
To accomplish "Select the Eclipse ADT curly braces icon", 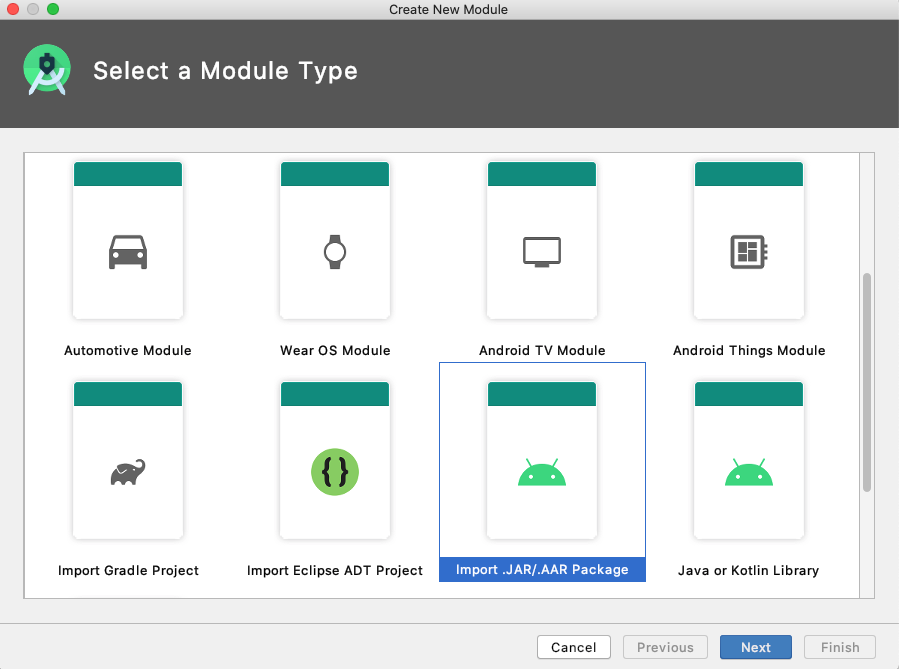I will pyautogui.click(x=335, y=472).
